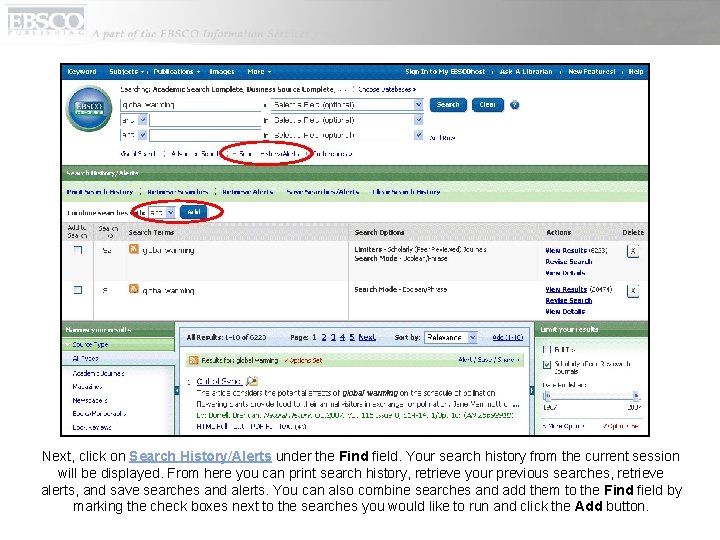Click Next page link in results
Screen dimensions: 720x540
367,338
